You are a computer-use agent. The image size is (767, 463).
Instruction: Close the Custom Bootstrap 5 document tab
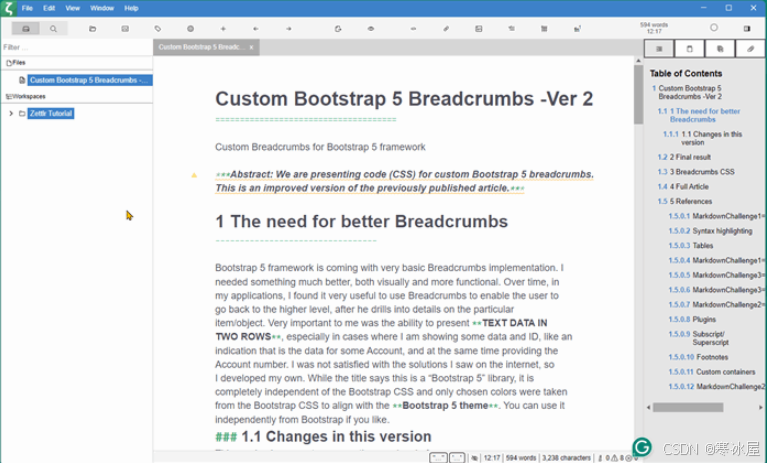[251, 47]
